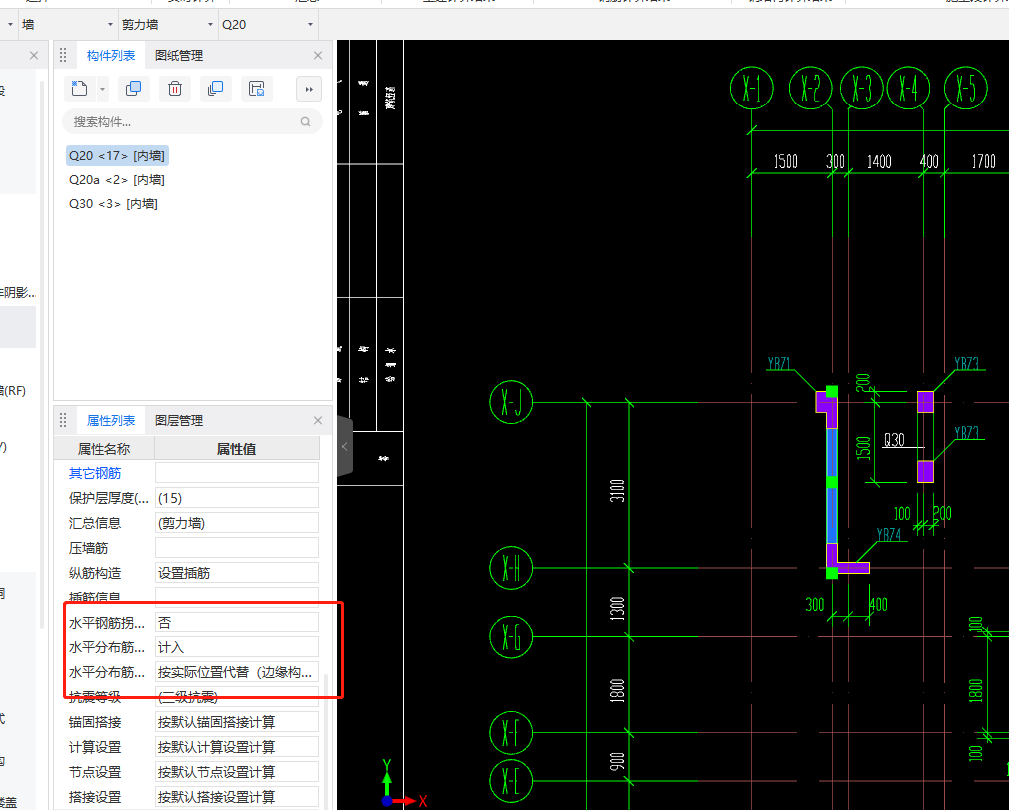Select the 水平钢筋拐 value 否
The image size is (1009, 810).
click(237, 623)
